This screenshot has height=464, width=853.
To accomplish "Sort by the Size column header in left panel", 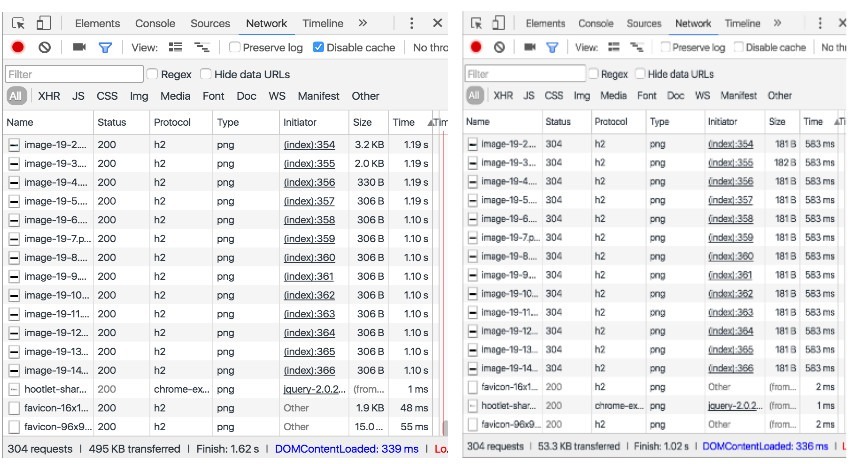I will pos(362,122).
